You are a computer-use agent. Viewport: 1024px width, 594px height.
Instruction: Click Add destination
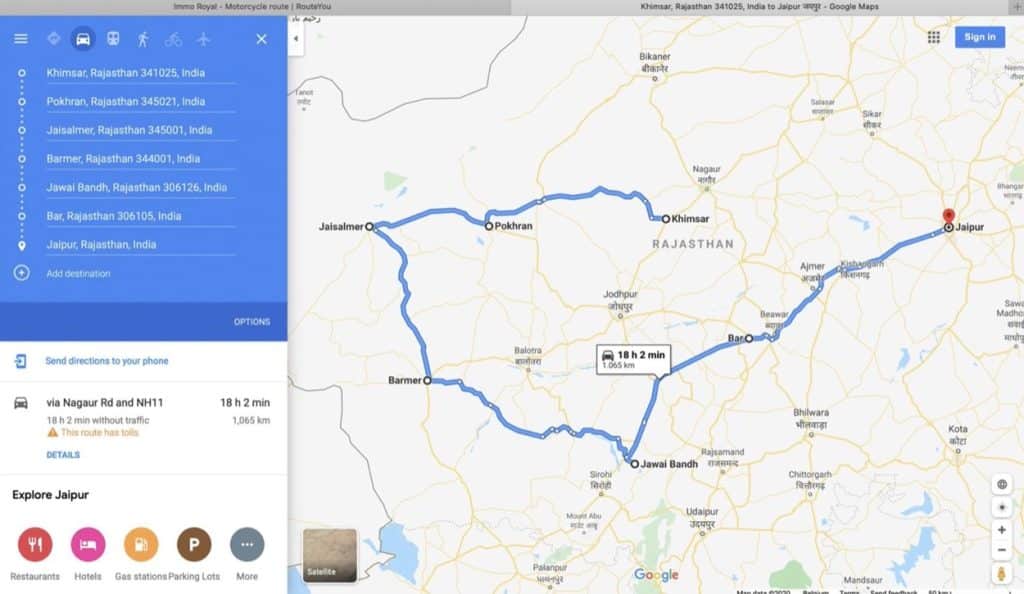(x=78, y=274)
